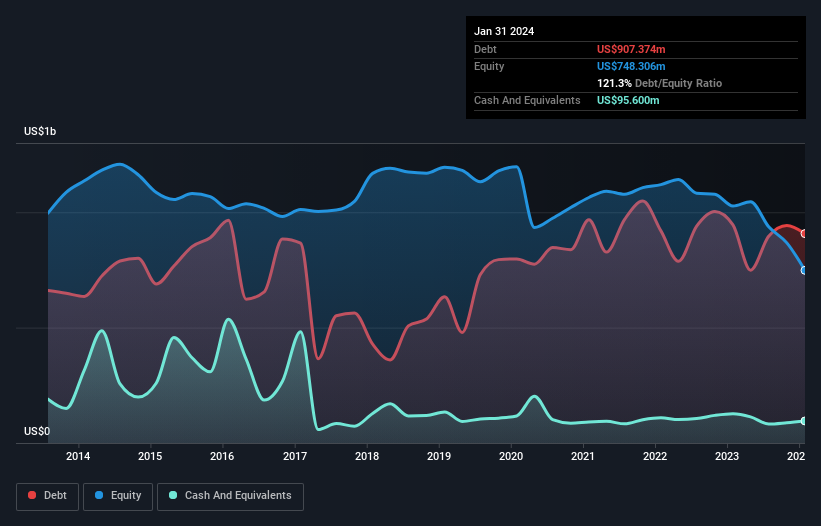Click the teal Cash endpoint marker

(x=804, y=421)
